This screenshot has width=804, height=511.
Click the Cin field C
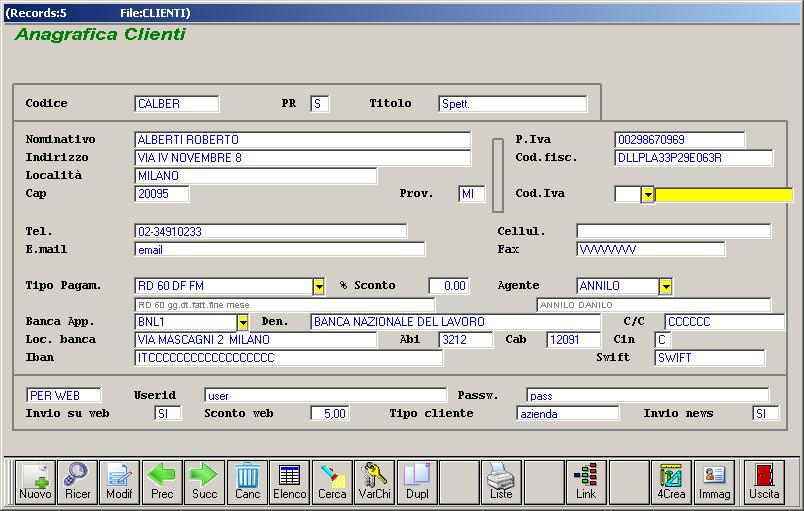662,339
